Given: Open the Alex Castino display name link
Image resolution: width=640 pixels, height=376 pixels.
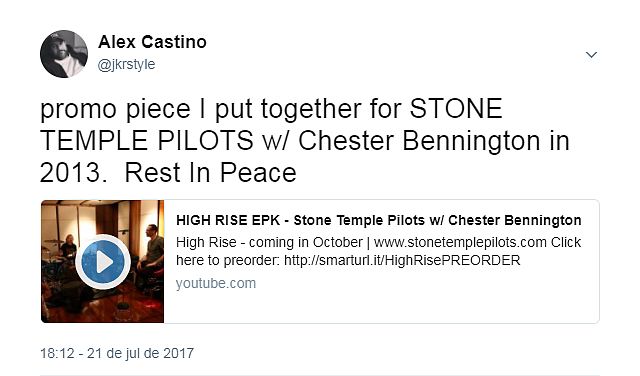Looking at the screenshot, I should [x=152, y=42].
